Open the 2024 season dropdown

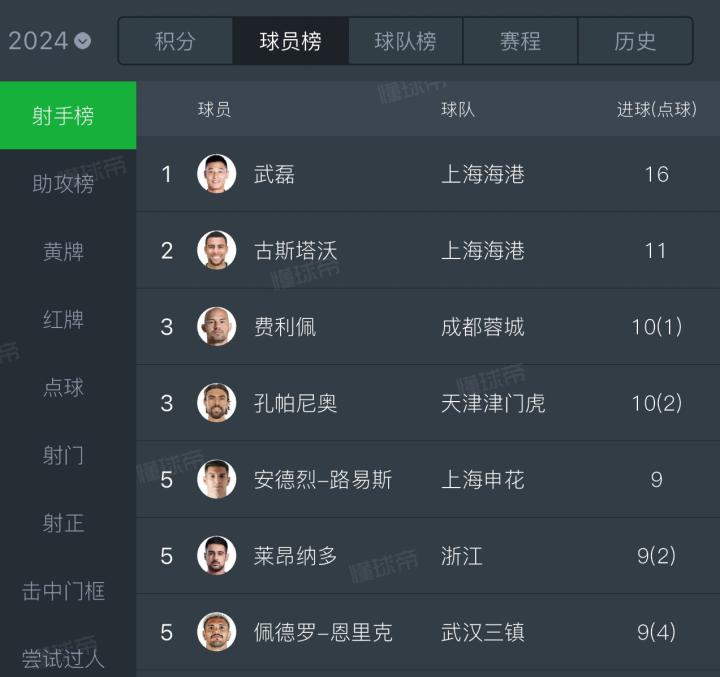tap(50, 41)
